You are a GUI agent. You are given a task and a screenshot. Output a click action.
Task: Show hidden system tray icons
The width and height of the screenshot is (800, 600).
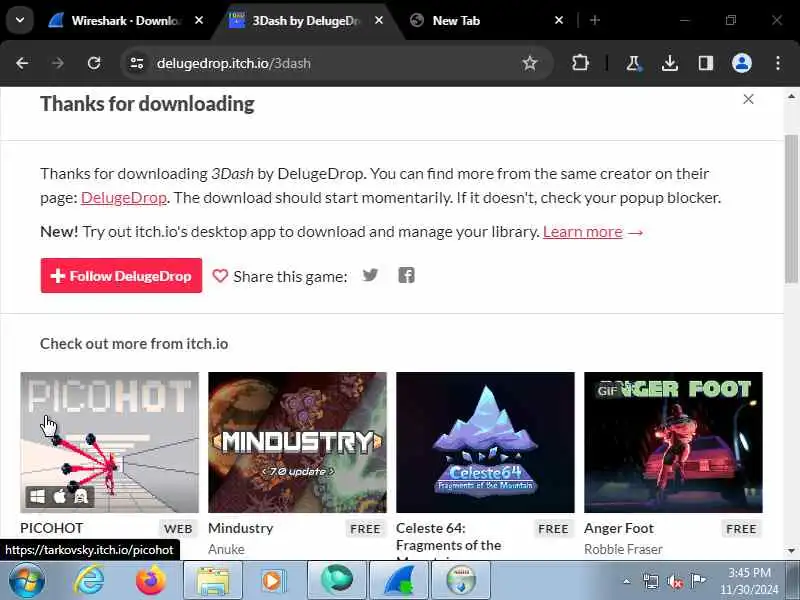click(x=627, y=581)
